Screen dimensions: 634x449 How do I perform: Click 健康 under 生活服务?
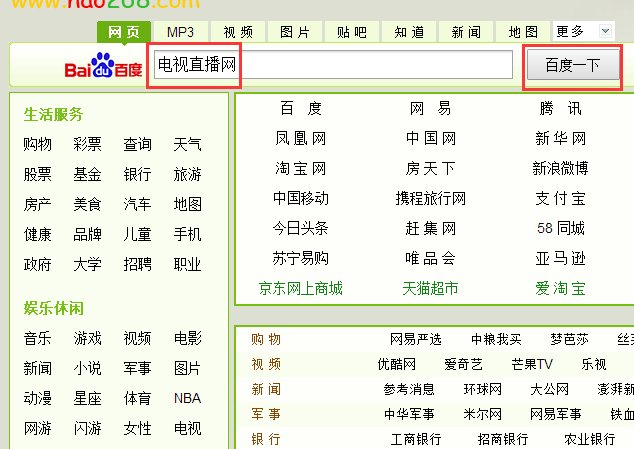[x=38, y=234]
